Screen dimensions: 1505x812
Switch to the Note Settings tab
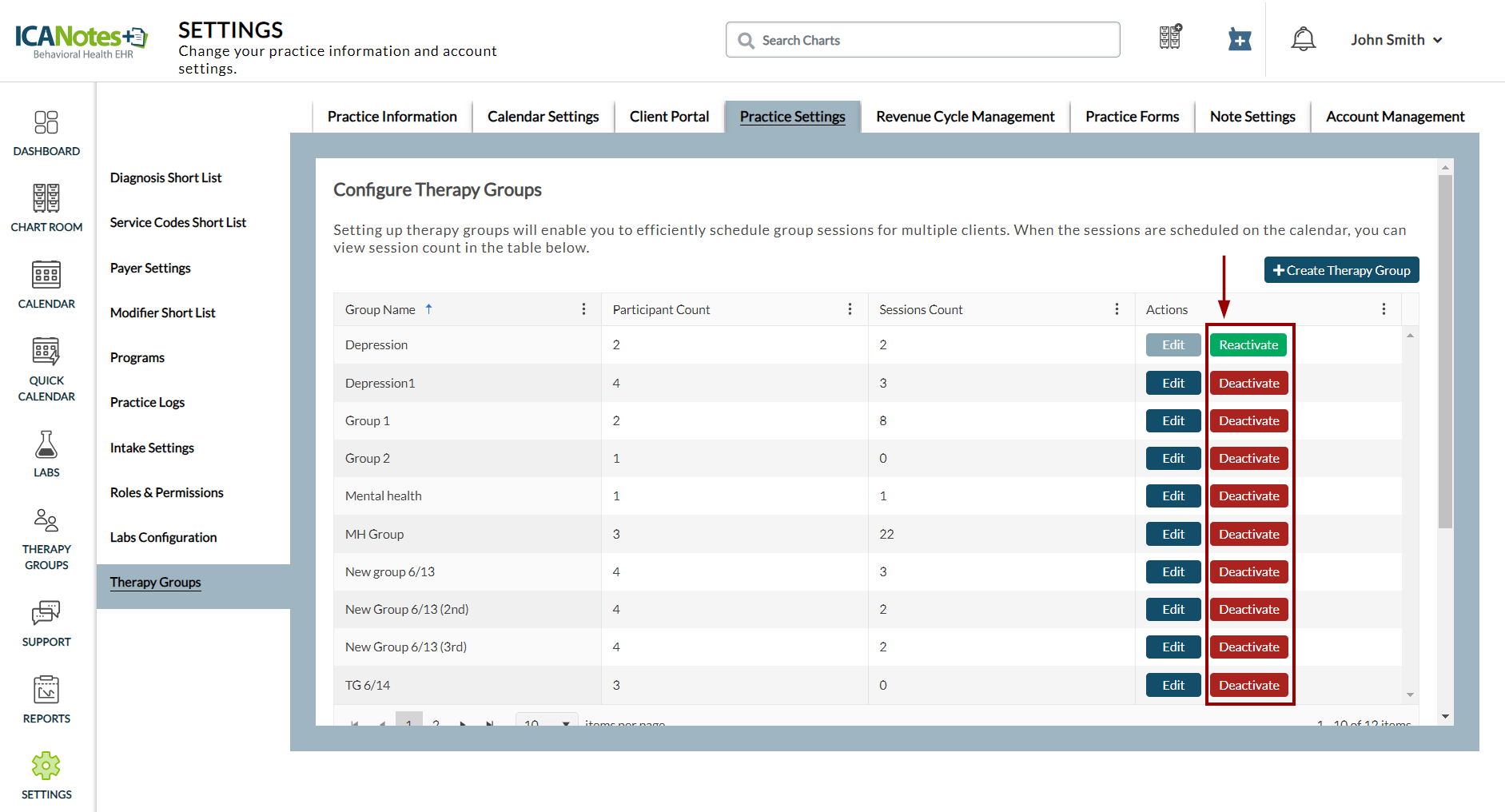pyautogui.click(x=1252, y=117)
